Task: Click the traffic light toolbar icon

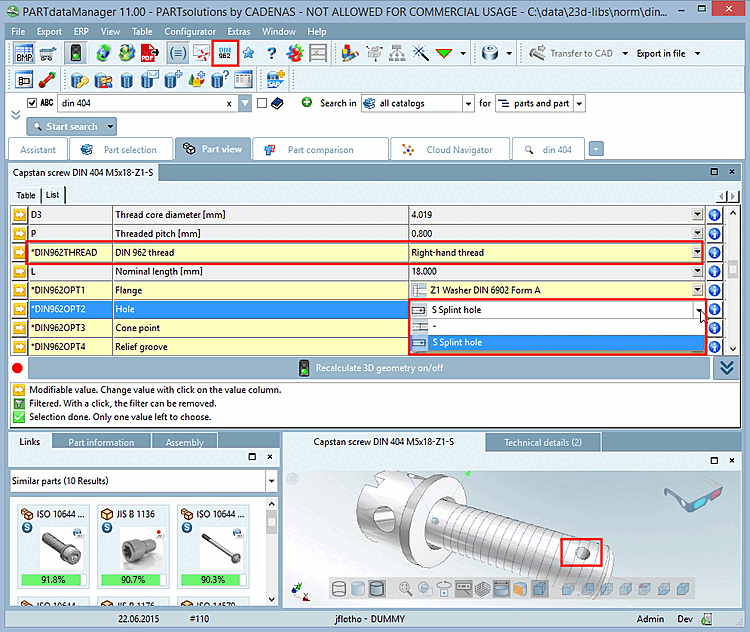Action: [76, 54]
